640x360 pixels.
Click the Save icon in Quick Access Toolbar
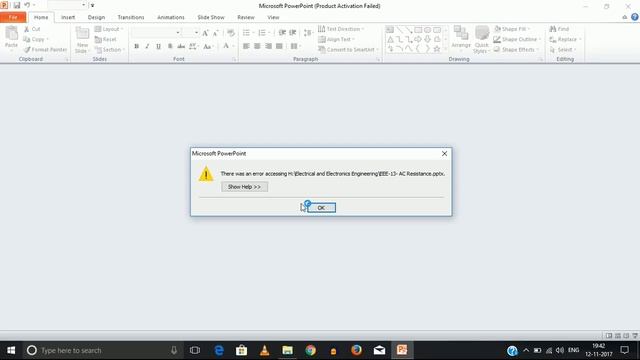tap(17, 5)
